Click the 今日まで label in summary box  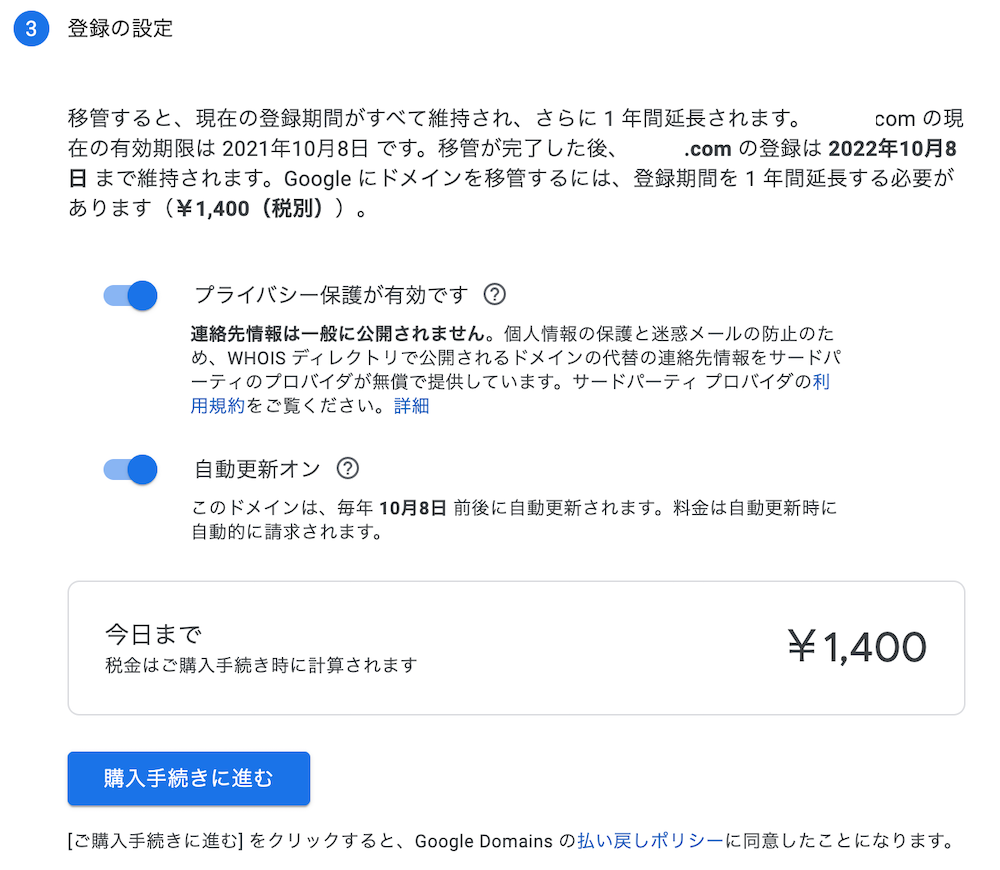(x=154, y=634)
